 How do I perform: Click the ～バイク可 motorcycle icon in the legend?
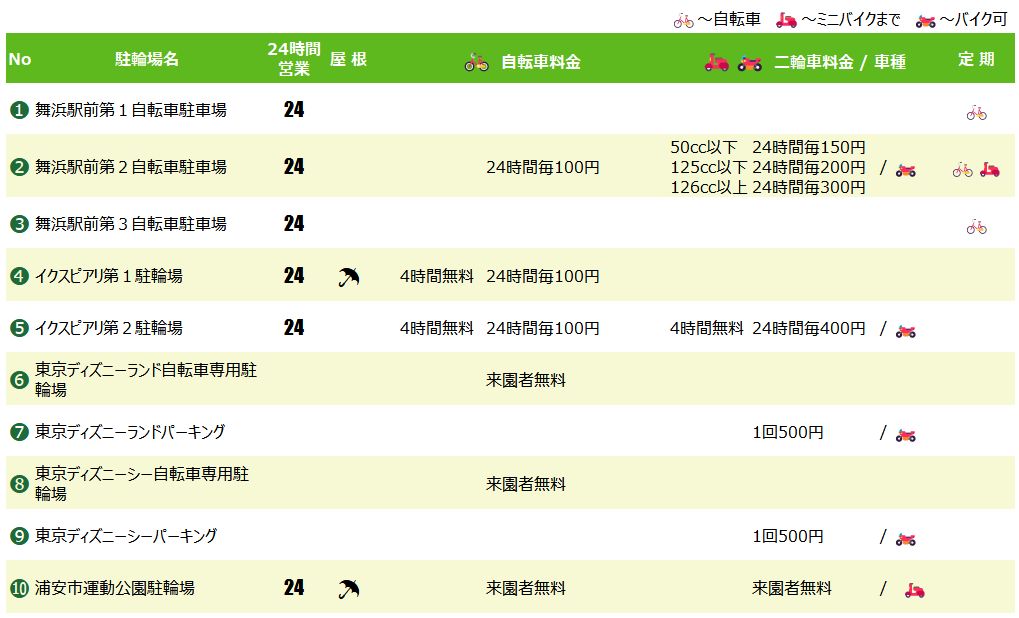(926, 20)
